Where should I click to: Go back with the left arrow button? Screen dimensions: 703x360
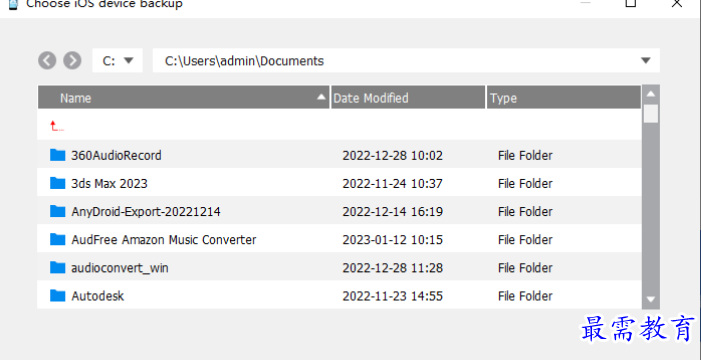tap(47, 60)
